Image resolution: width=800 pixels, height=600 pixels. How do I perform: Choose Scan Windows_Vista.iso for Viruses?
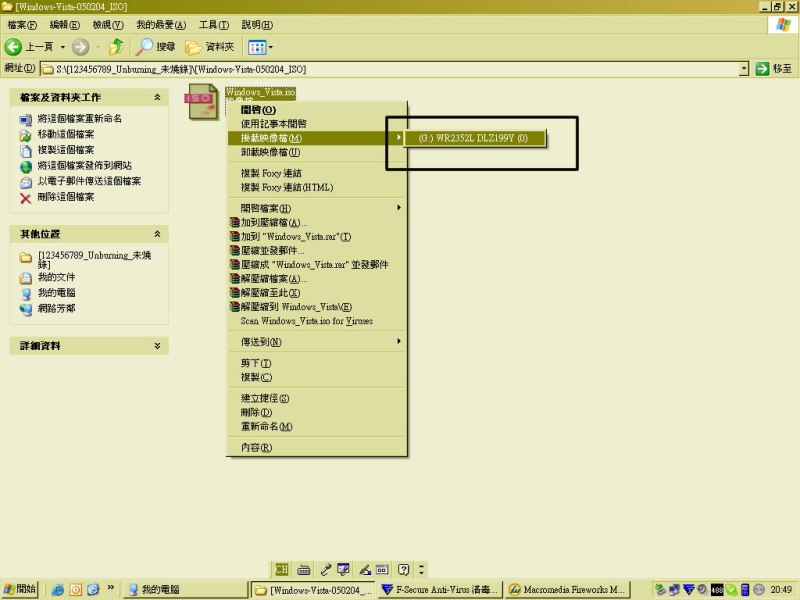click(316, 321)
